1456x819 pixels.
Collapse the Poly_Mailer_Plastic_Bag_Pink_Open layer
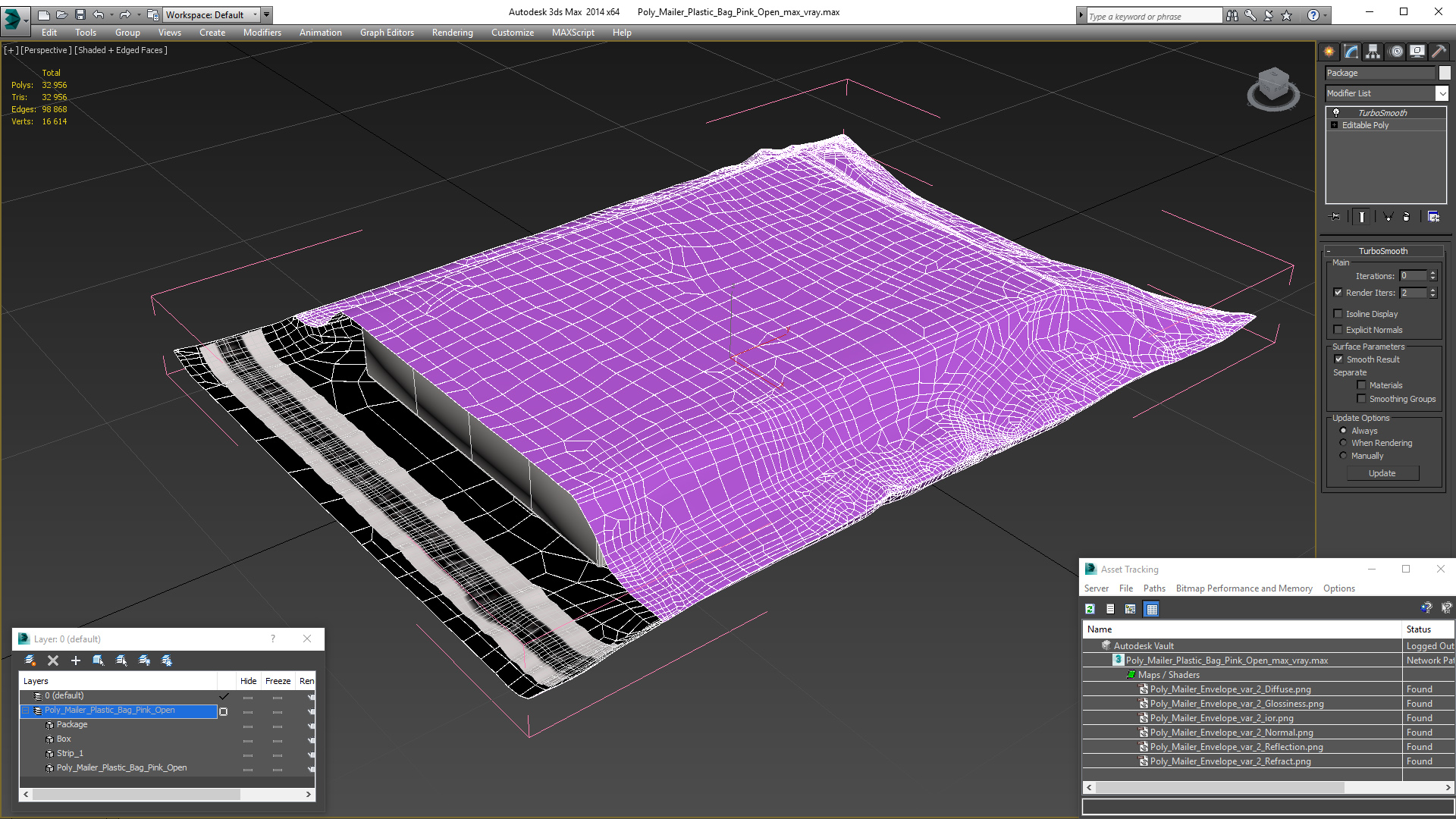tap(25, 711)
